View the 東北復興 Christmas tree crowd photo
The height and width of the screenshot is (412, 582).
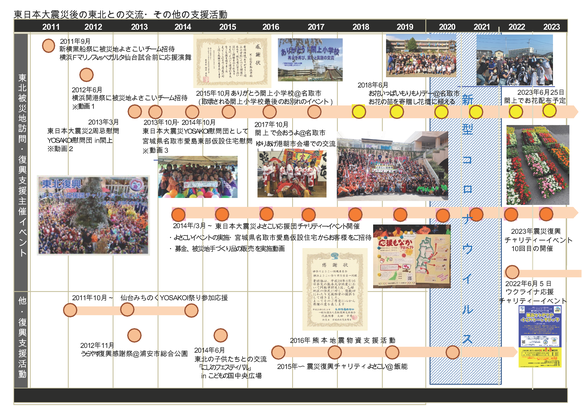click(93, 216)
